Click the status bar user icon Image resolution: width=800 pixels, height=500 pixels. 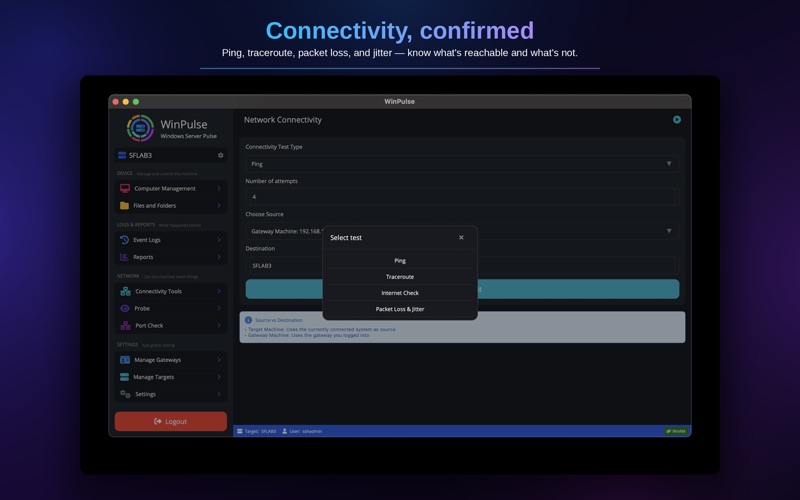click(x=285, y=431)
